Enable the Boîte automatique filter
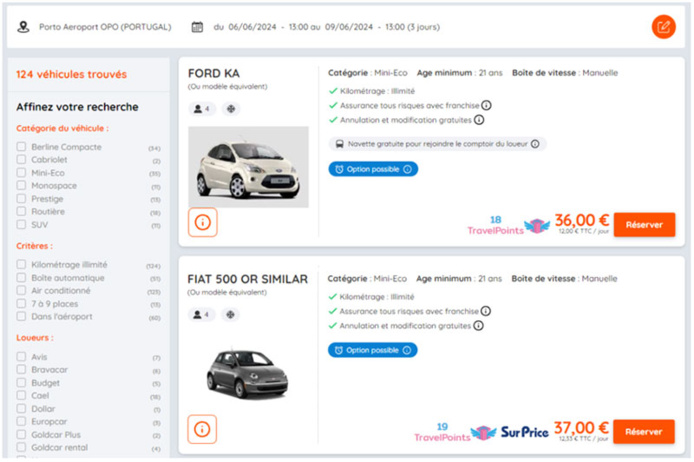 [x=21, y=278]
